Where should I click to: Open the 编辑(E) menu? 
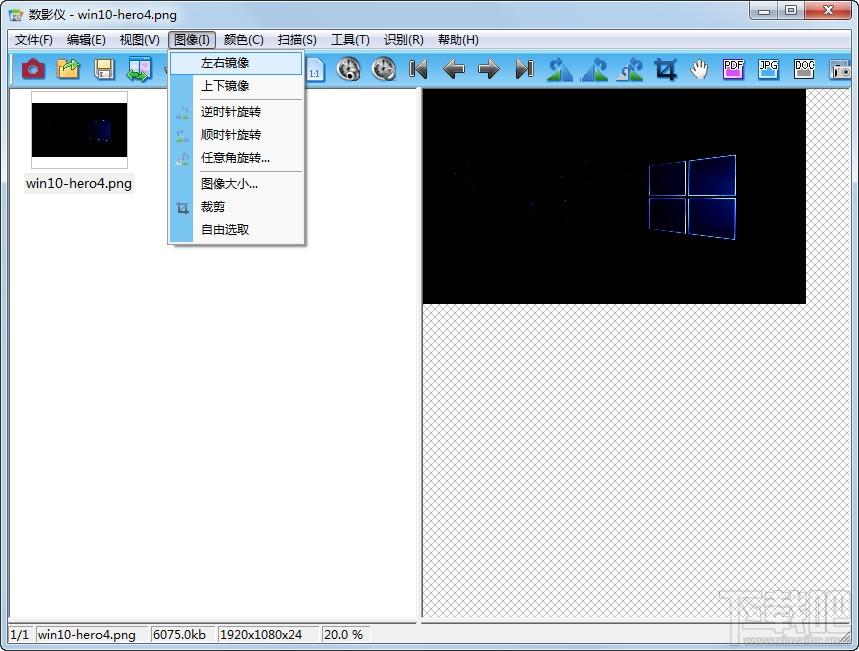point(86,40)
